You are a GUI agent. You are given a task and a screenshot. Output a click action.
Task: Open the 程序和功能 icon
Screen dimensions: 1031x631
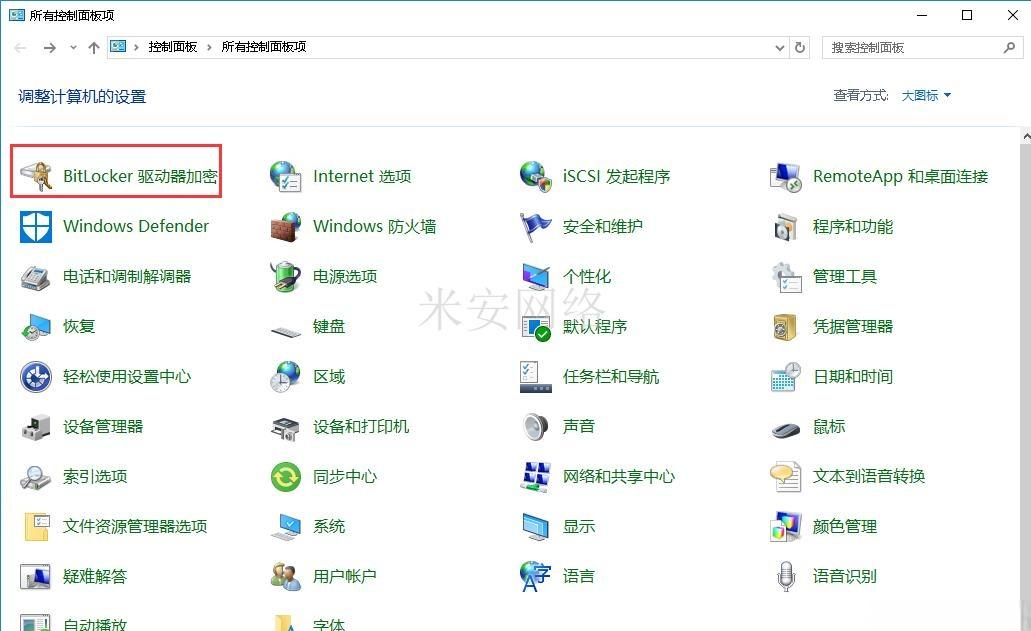tap(786, 227)
